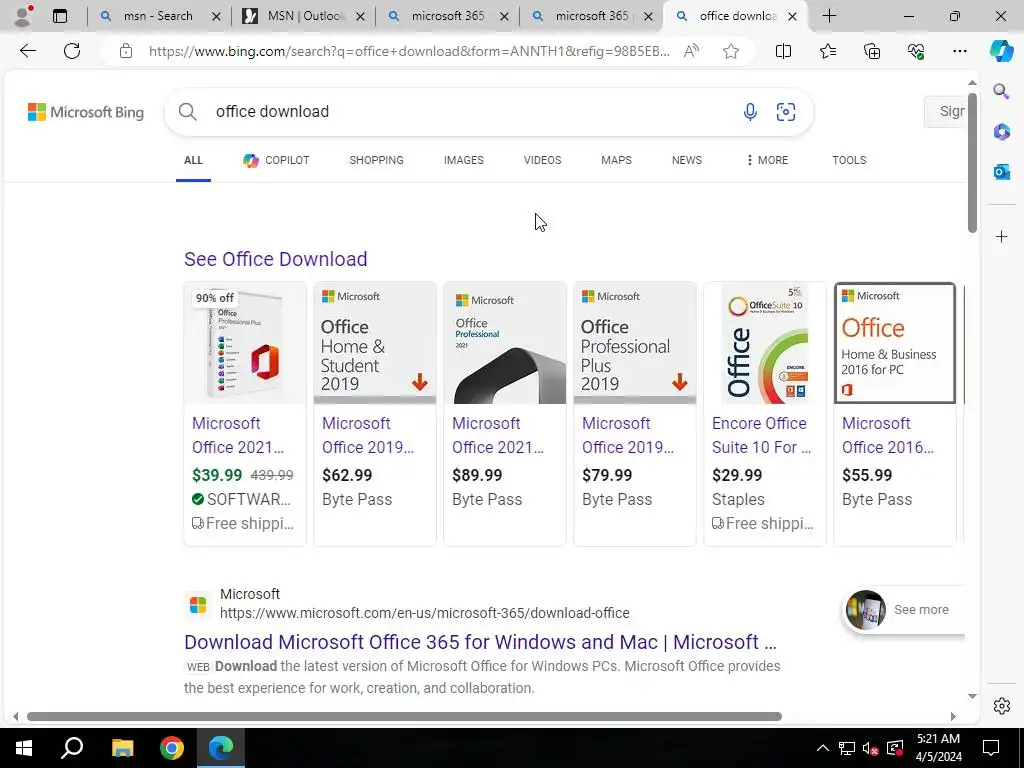Open the COPILOT search tab
1024x768 pixels.
(276, 160)
